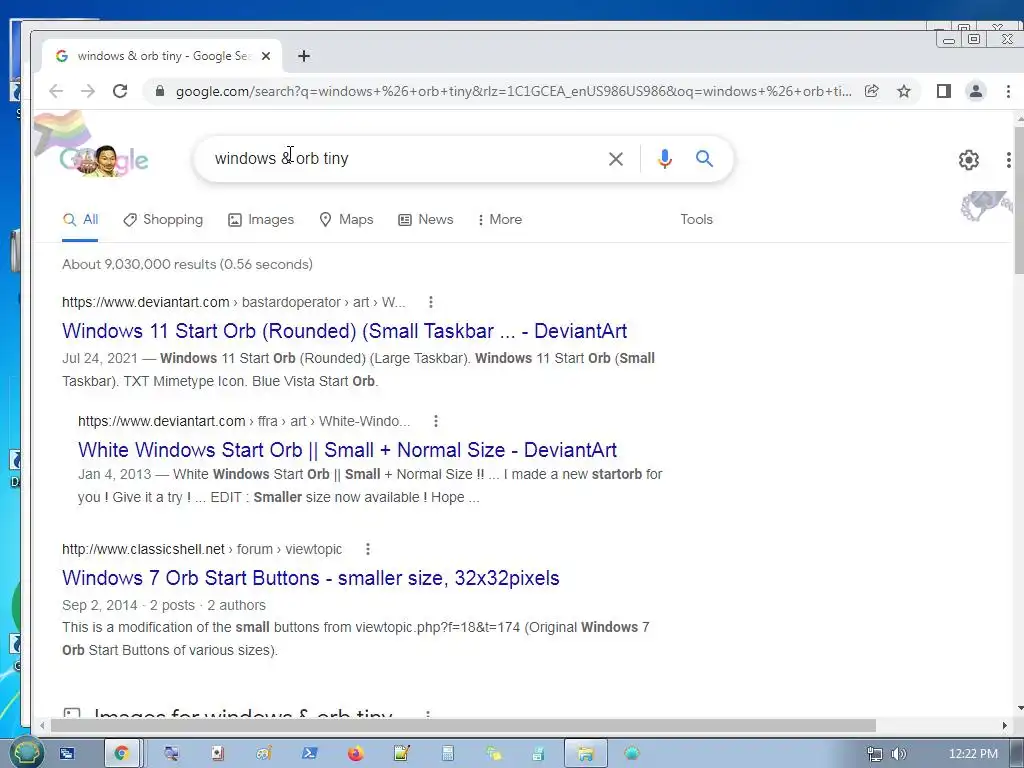
Task: Open Google quick settings gear
Action: [x=968, y=159]
